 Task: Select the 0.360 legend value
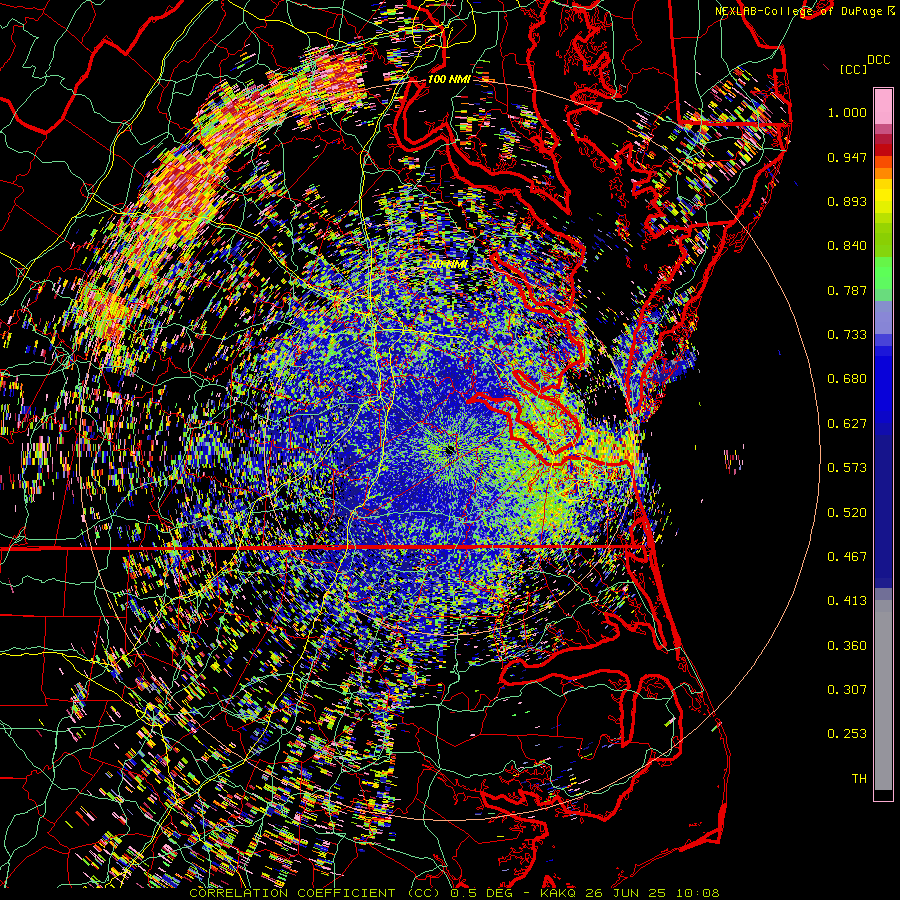pyautogui.click(x=847, y=646)
